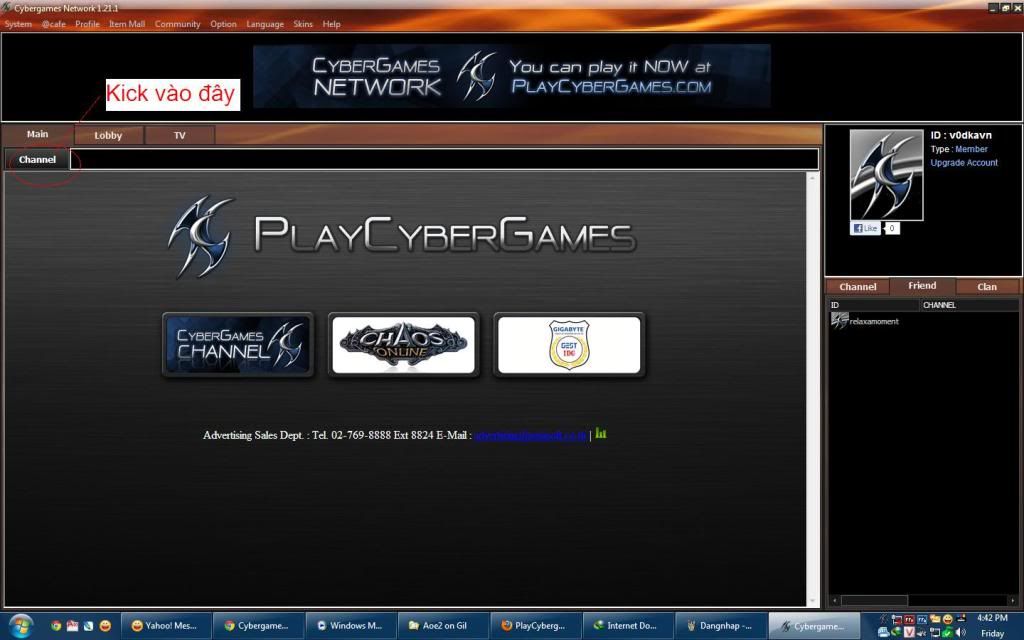Screen dimensions: 1024x640
Task: Switch to Dangnhap taskbar window
Action: [x=720, y=626]
